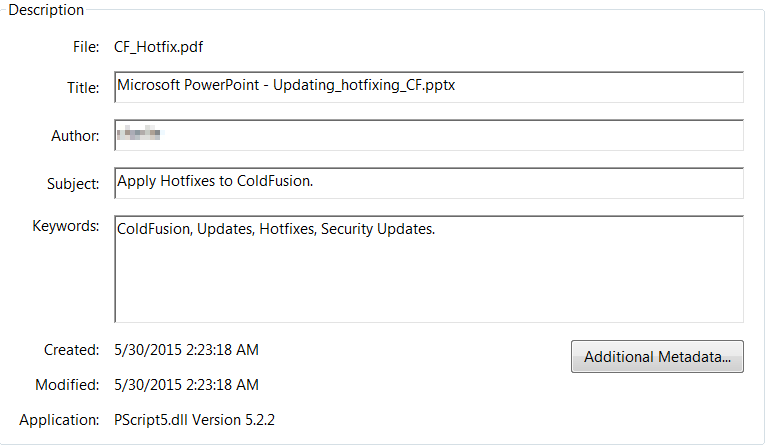Click the File: label
This screenshot has height=447, width=770.
click(86, 47)
